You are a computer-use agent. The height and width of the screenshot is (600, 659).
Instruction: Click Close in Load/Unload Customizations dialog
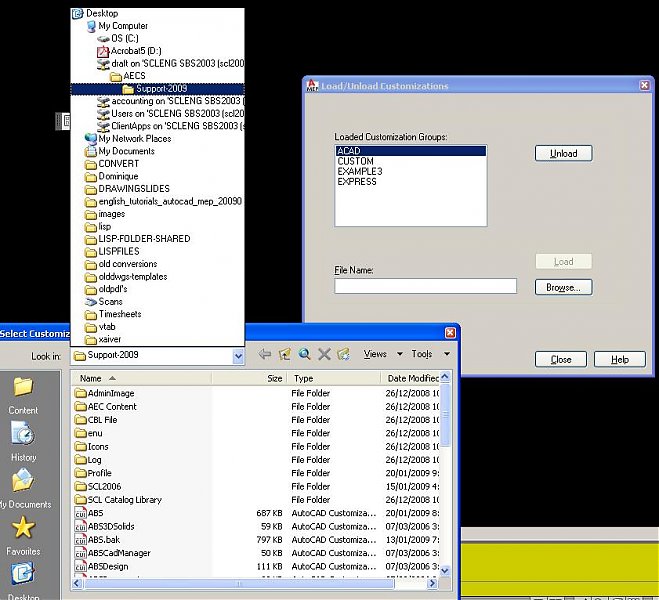point(561,360)
